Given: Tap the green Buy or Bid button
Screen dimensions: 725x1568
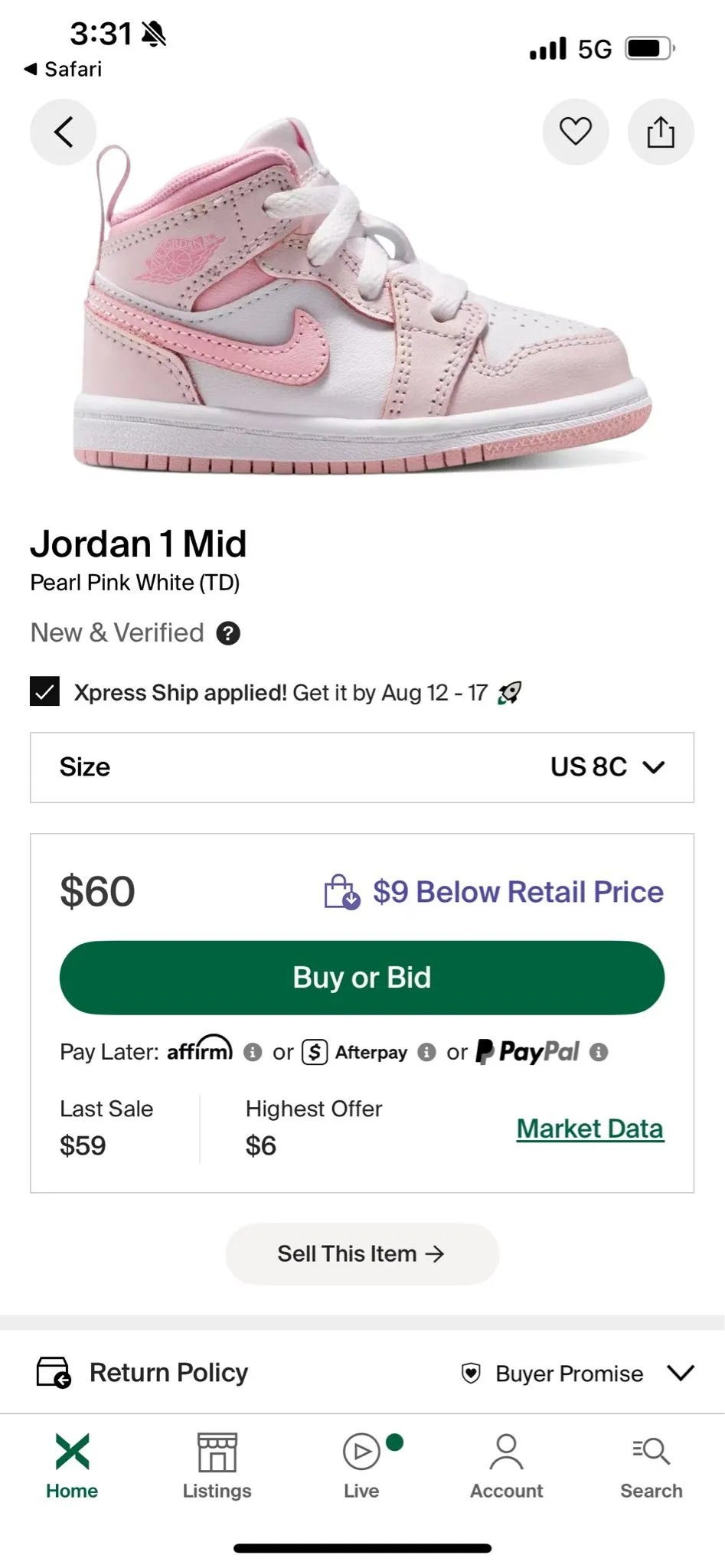Looking at the screenshot, I should (x=362, y=978).
